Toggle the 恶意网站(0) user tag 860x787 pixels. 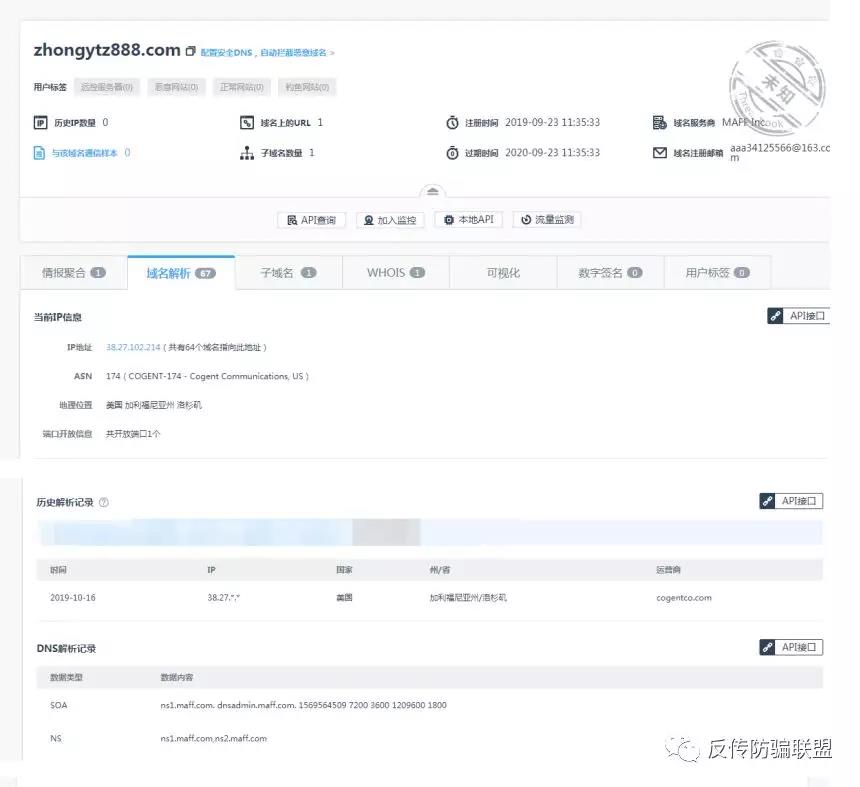[176, 87]
